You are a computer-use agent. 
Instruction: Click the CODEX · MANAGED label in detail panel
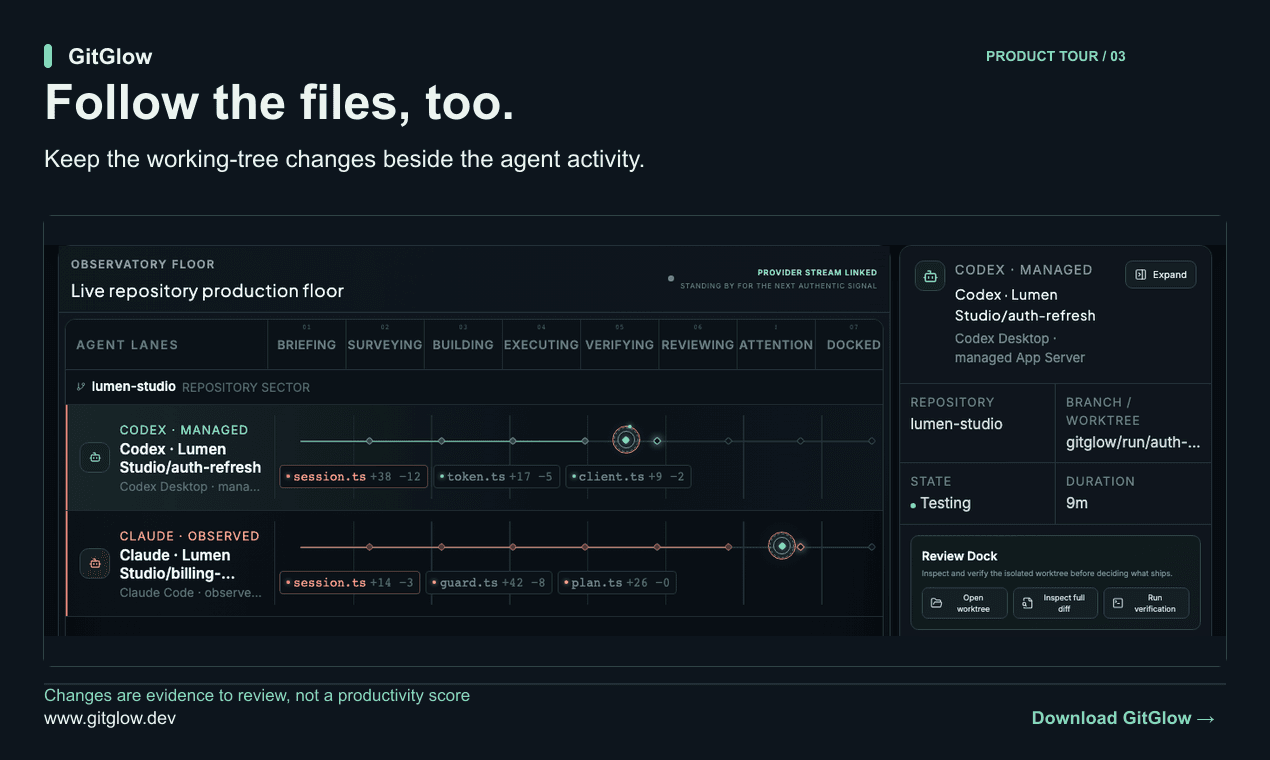tap(1024, 270)
